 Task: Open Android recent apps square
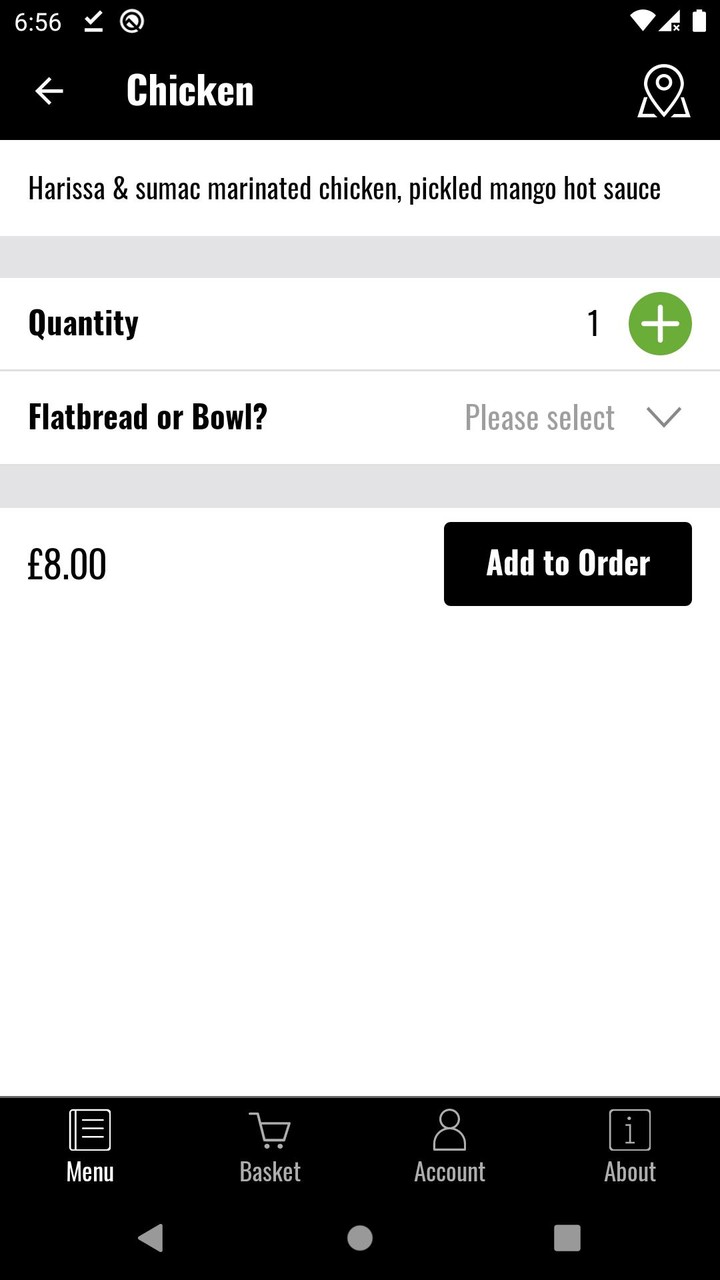coord(567,1238)
